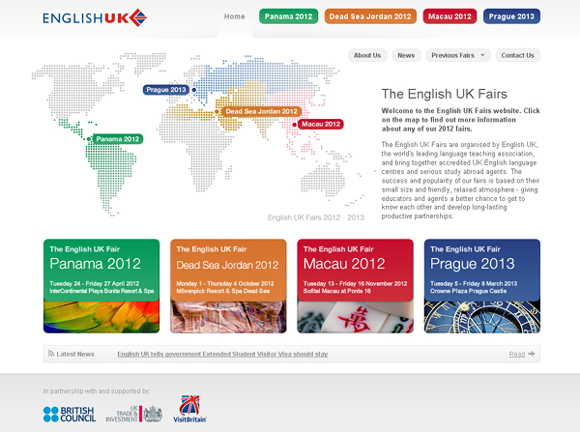The height and width of the screenshot is (432, 580).
Task: Select the Panama 2012 map label
Action: (118, 139)
